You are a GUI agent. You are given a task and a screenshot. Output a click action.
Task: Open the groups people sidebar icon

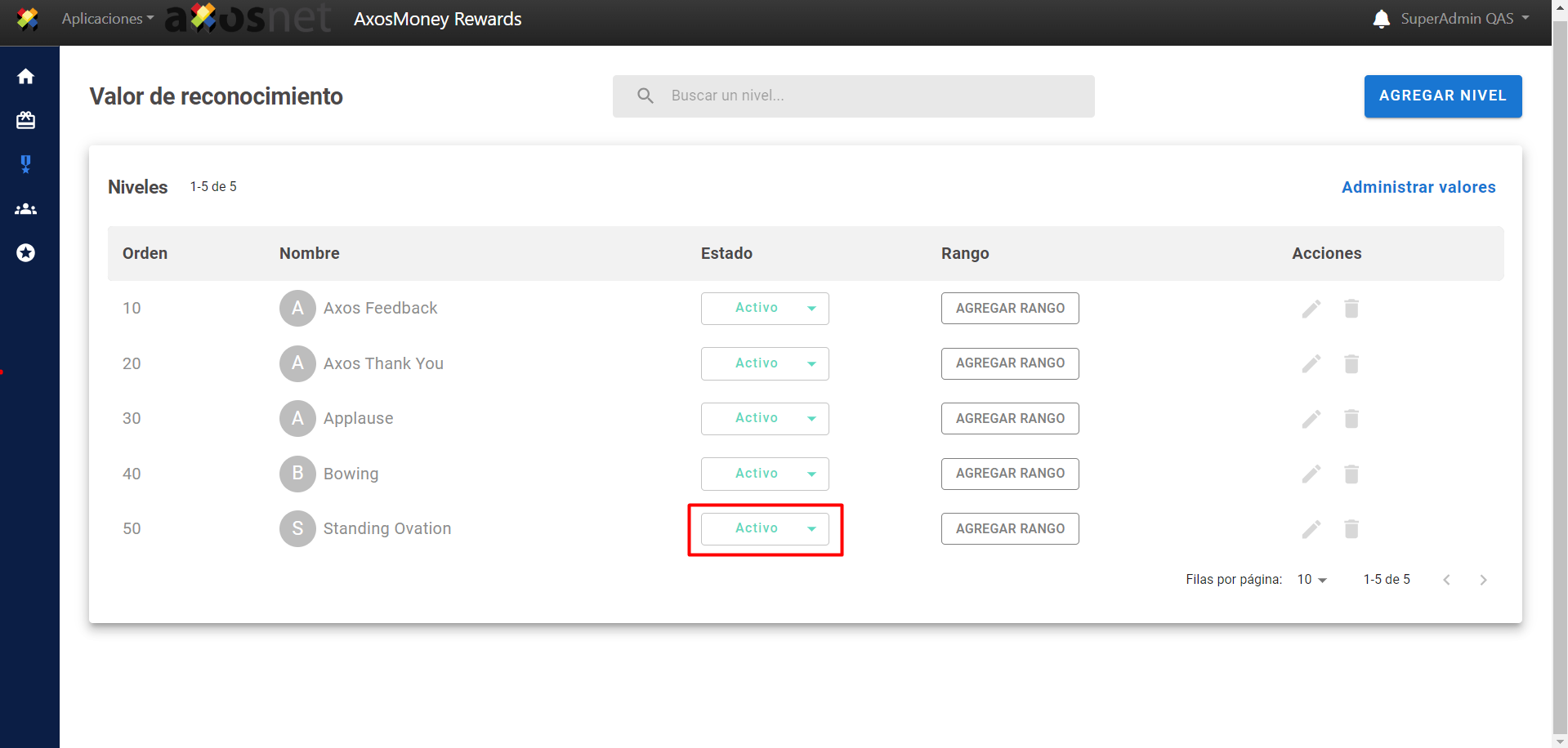coord(26,209)
